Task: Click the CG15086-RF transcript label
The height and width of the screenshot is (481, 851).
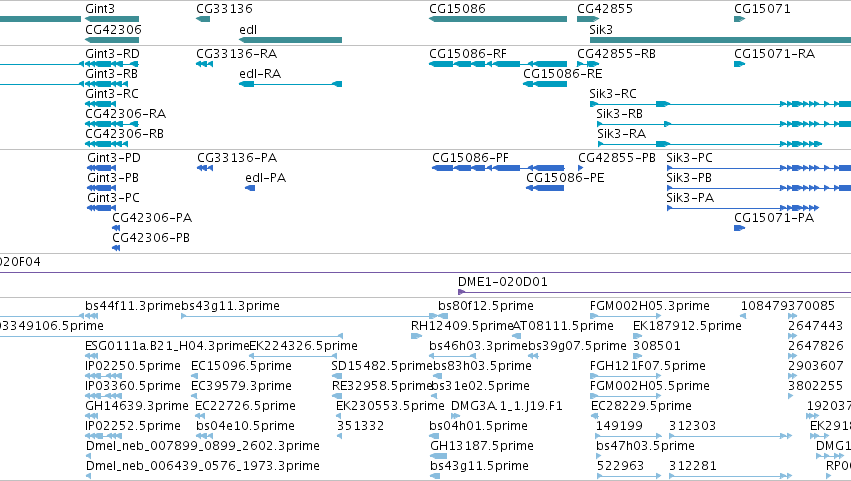Action: coord(468,54)
